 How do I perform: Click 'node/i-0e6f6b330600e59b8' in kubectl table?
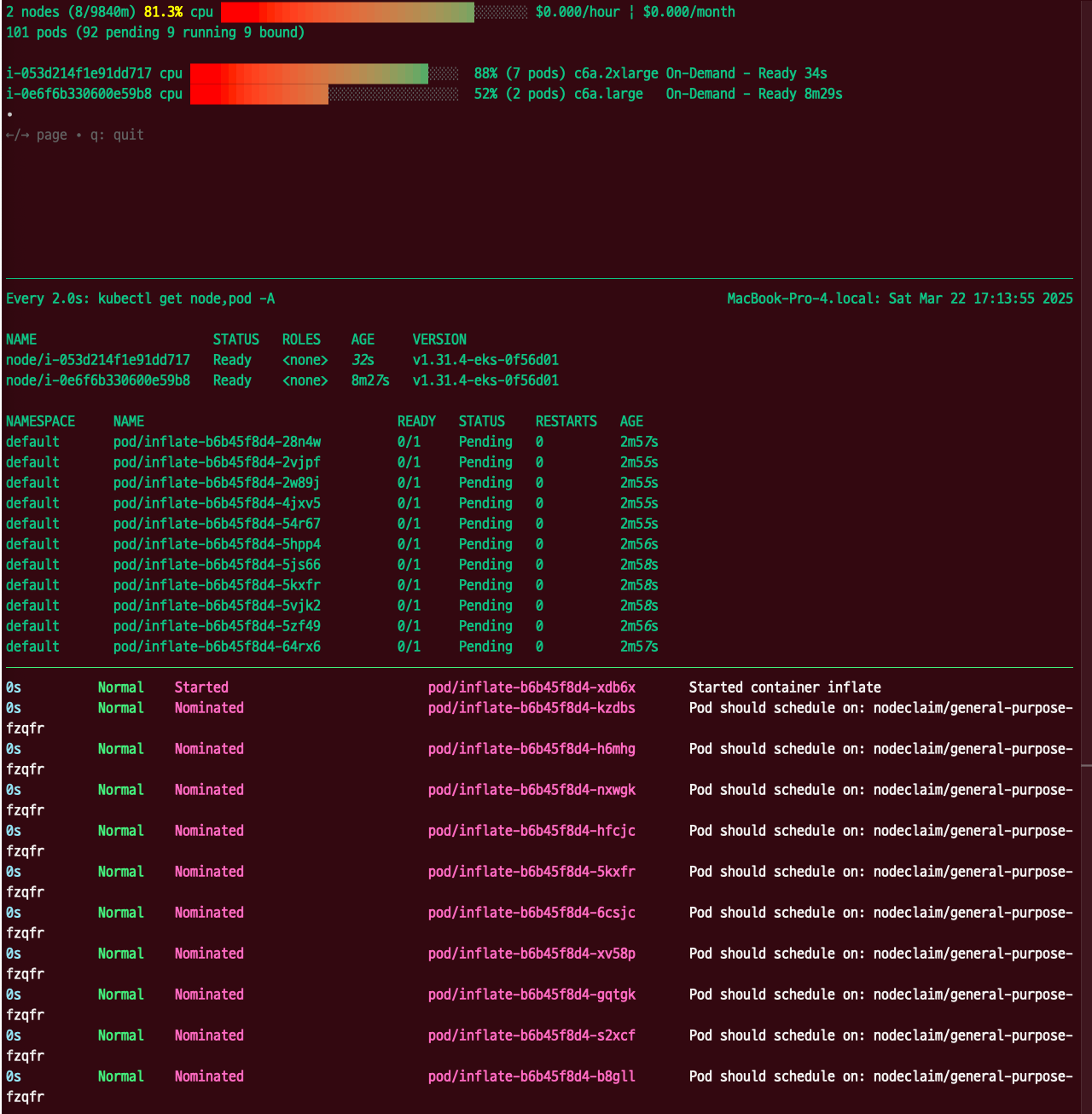coord(98,380)
